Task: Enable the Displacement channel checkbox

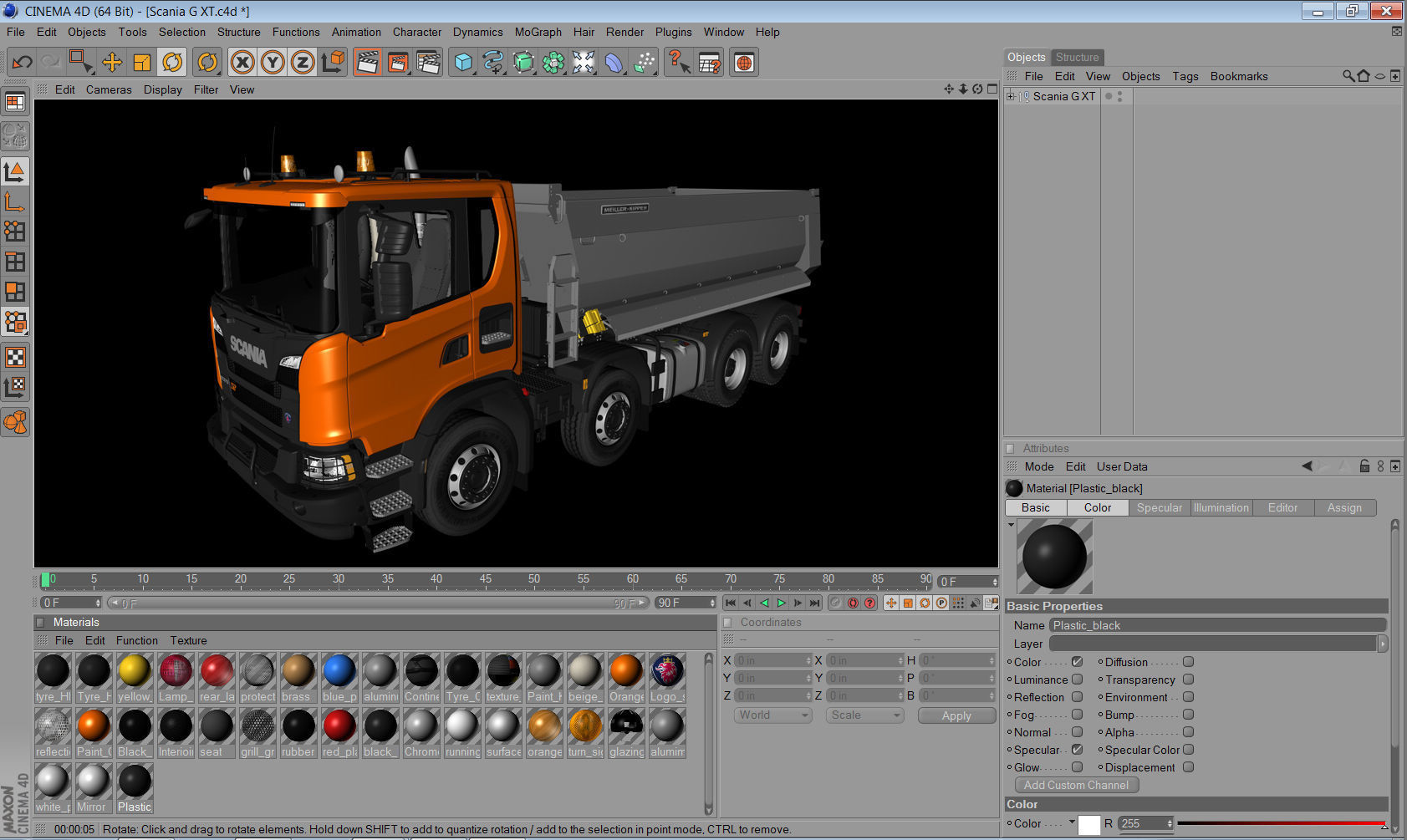Action: (x=1188, y=767)
